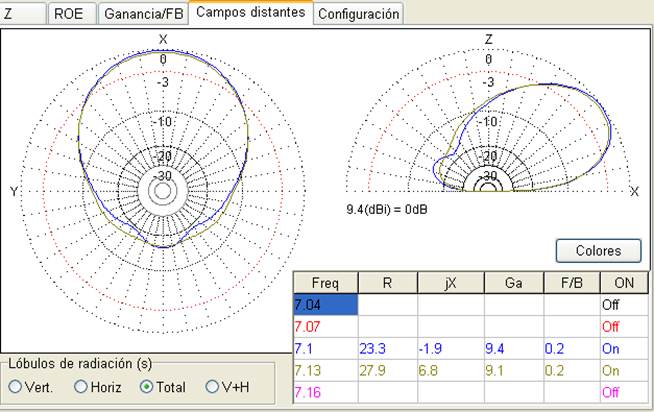Go to the Configuración tab

(x=358, y=14)
